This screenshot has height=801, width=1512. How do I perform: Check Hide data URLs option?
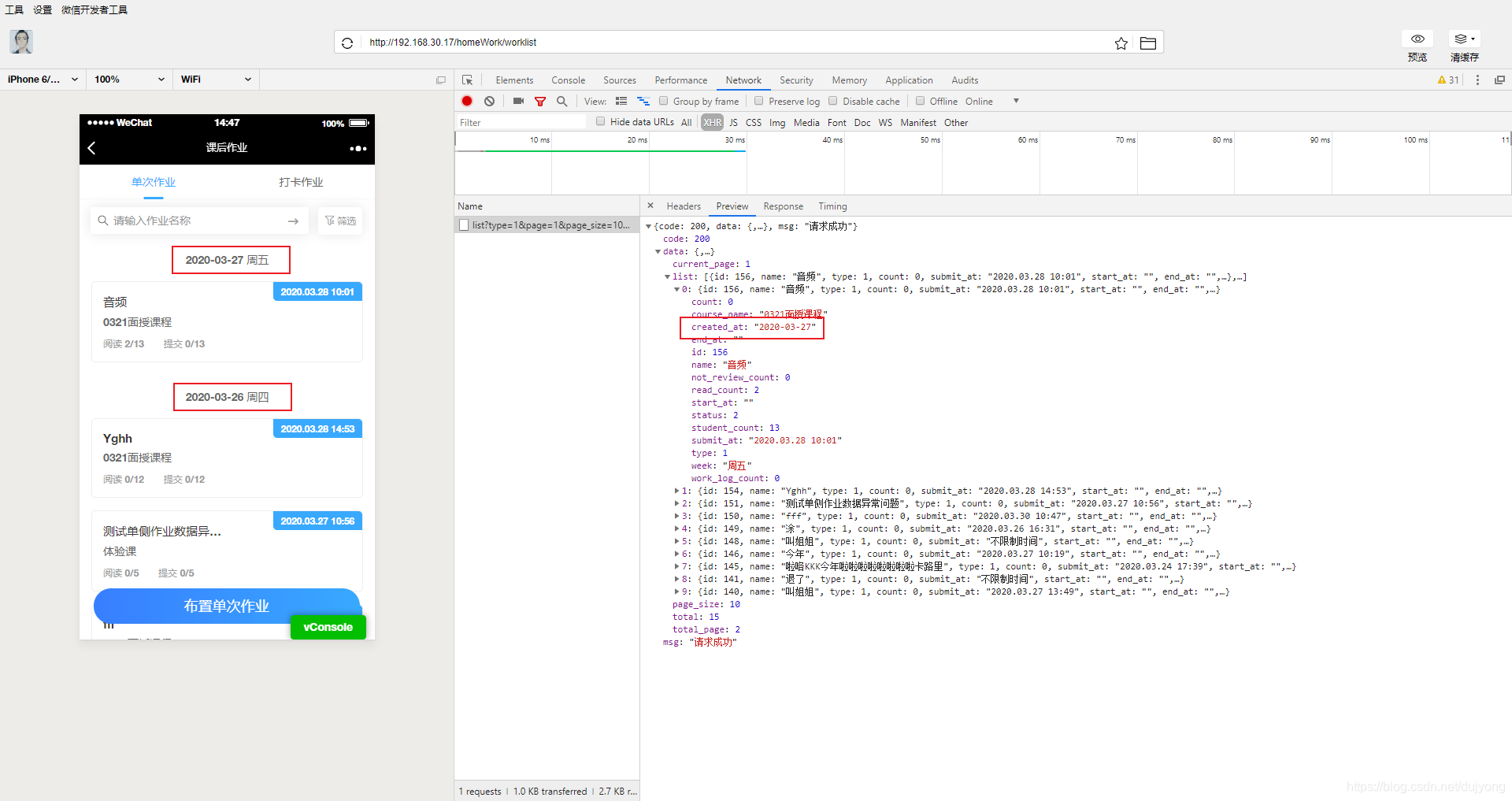(x=601, y=121)
